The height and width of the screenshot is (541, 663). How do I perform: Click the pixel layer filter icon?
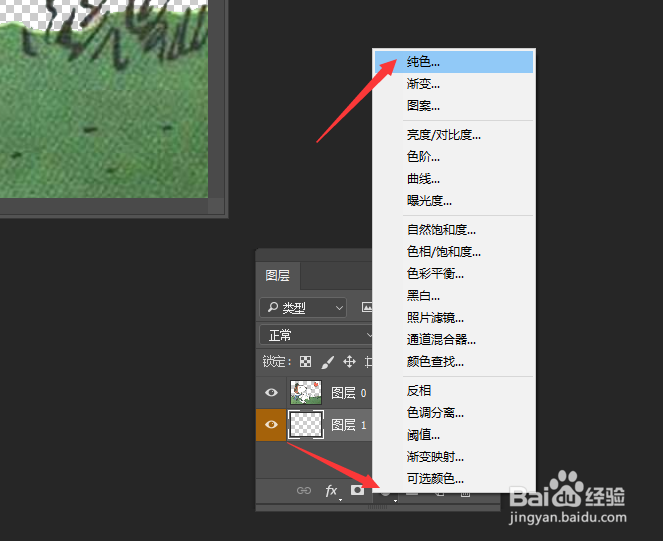pos(367,308)
